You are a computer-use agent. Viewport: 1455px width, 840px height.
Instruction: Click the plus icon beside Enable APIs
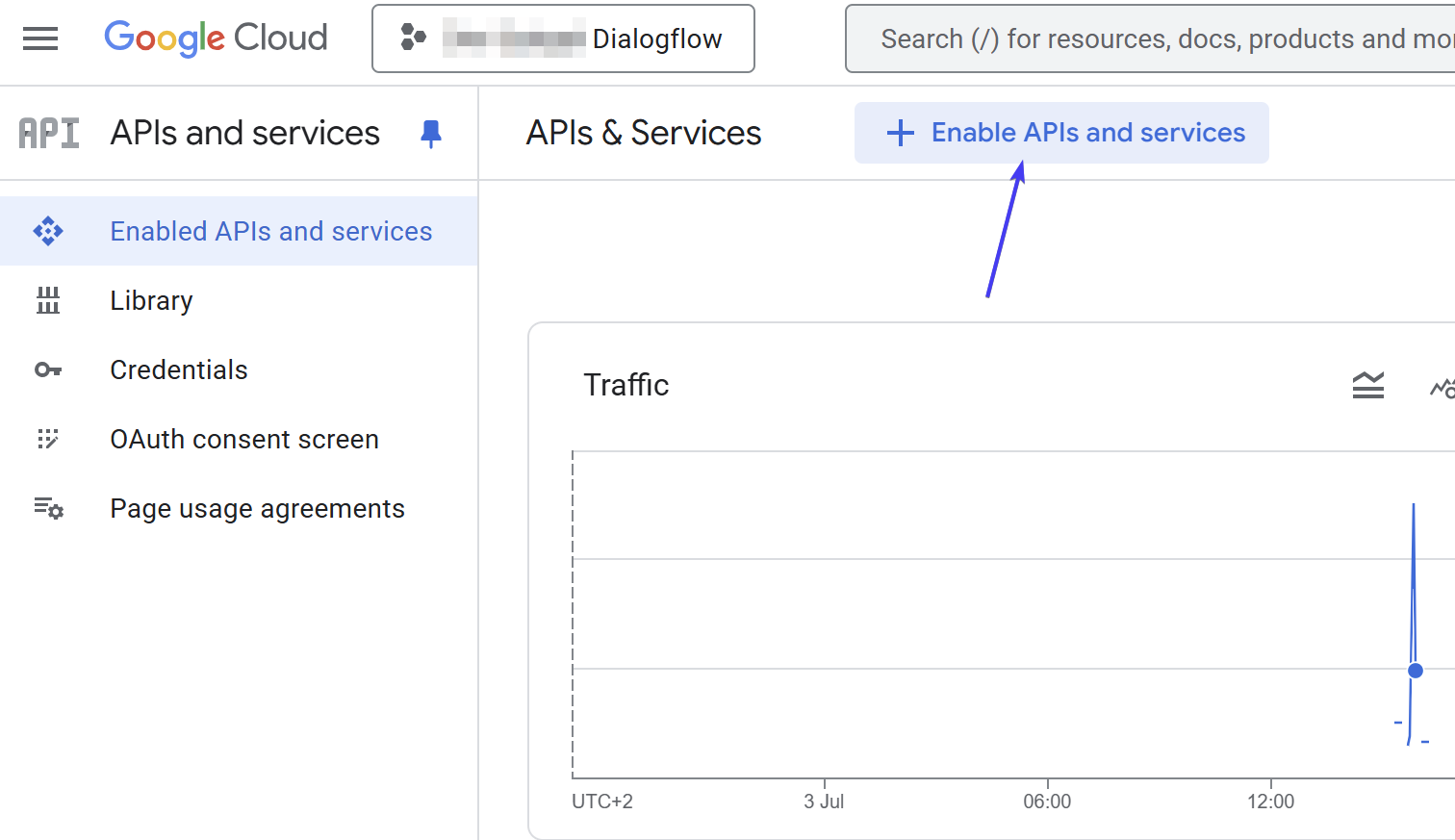[x=900, y=133]
